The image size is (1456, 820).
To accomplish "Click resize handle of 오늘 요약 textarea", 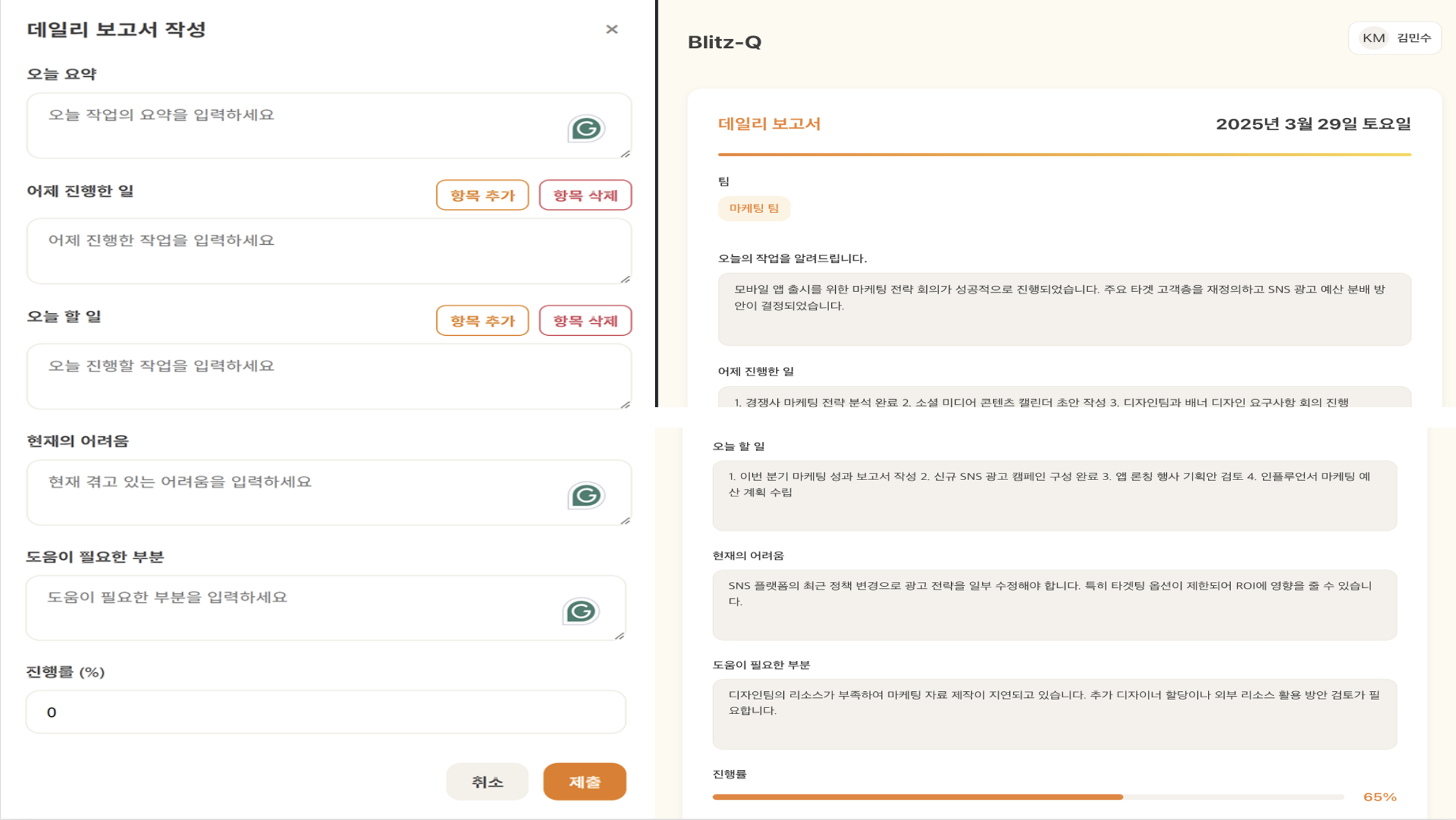I will 625,154.
